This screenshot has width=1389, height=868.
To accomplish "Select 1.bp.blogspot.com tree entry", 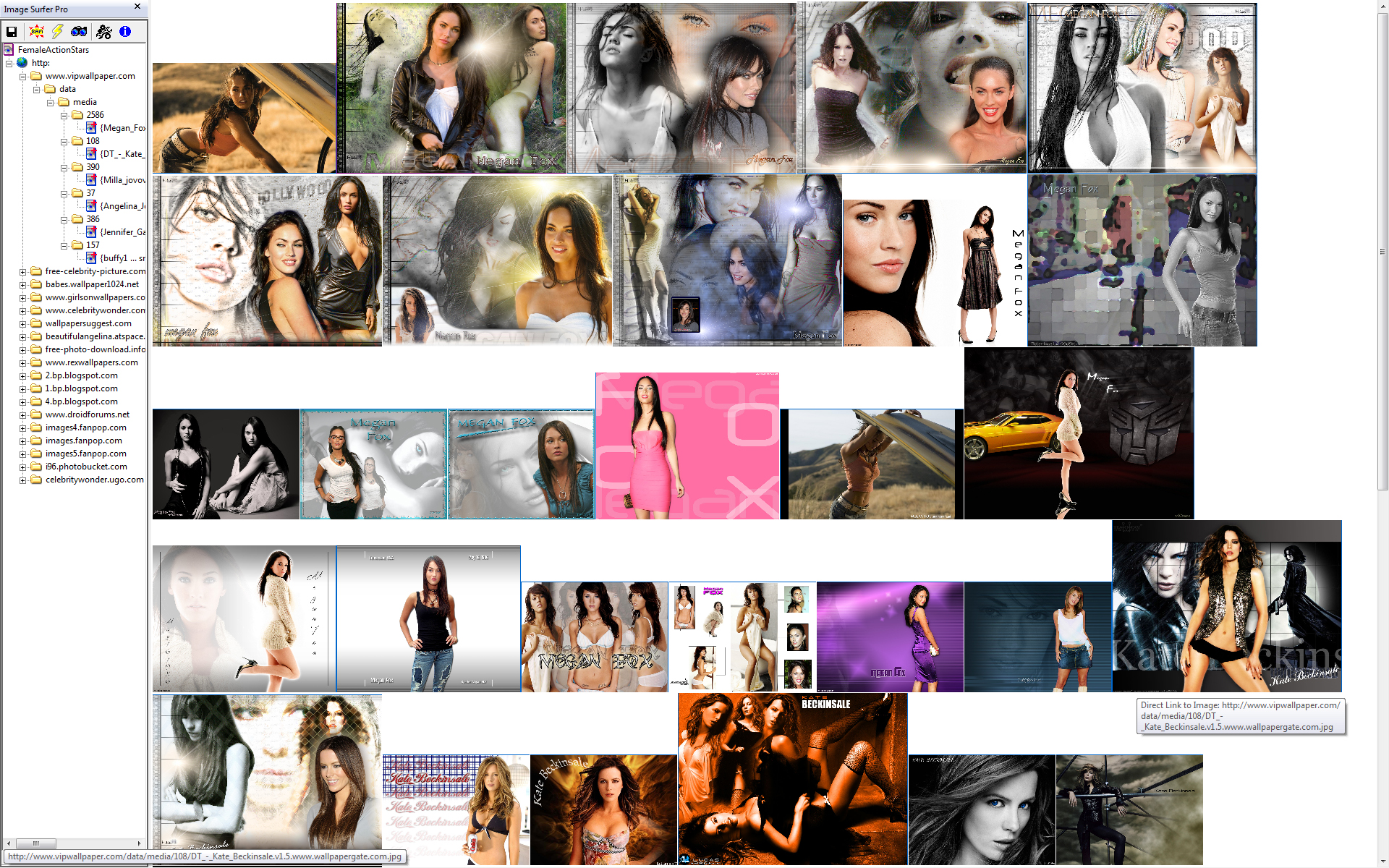I will click(81, 388).
